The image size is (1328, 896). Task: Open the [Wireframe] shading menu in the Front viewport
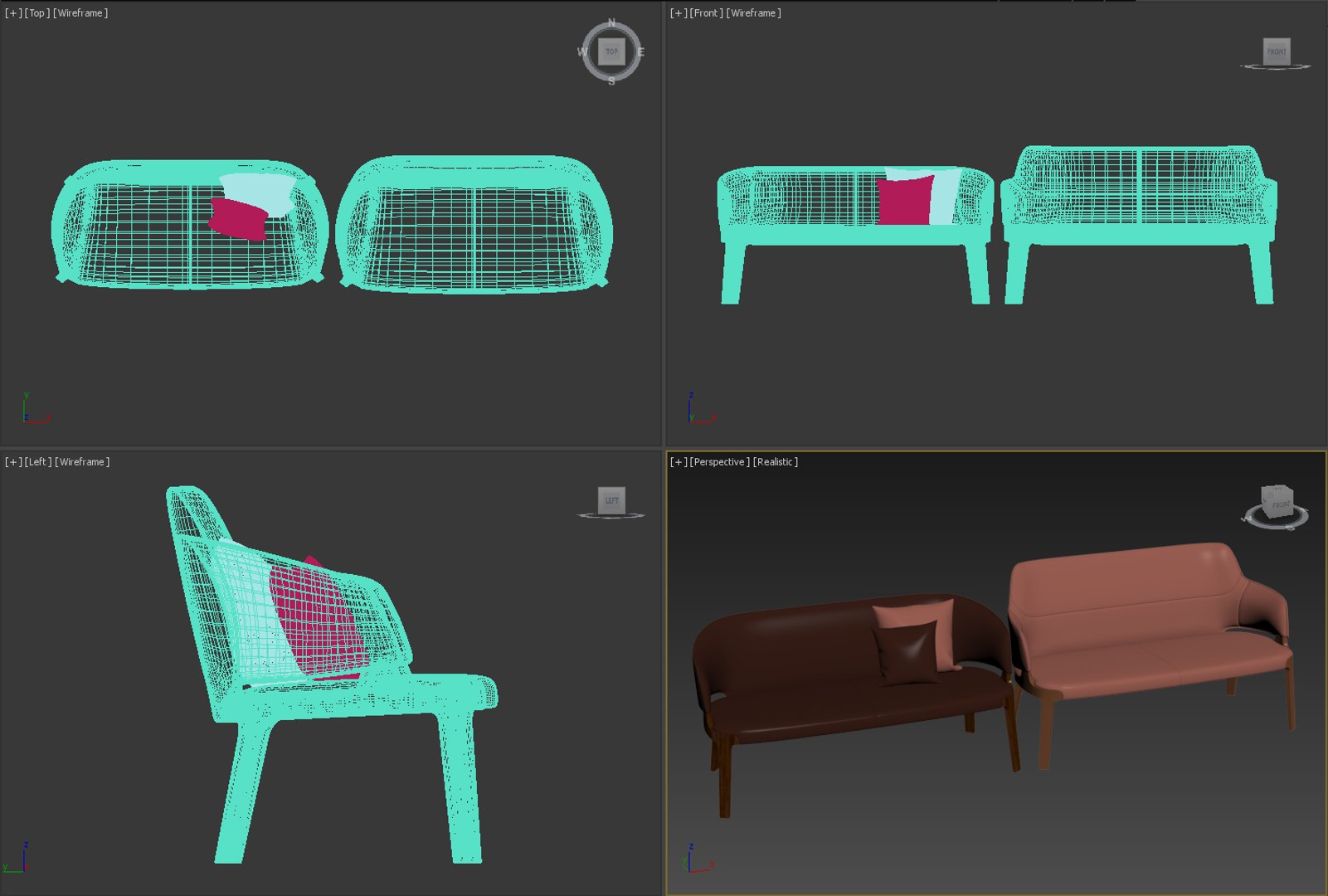754,13
